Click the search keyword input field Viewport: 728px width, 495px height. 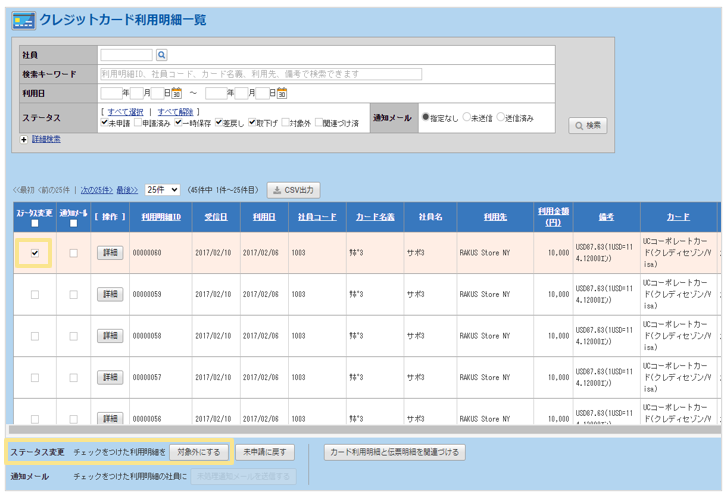pyautogui.click(x=260, y=74)
